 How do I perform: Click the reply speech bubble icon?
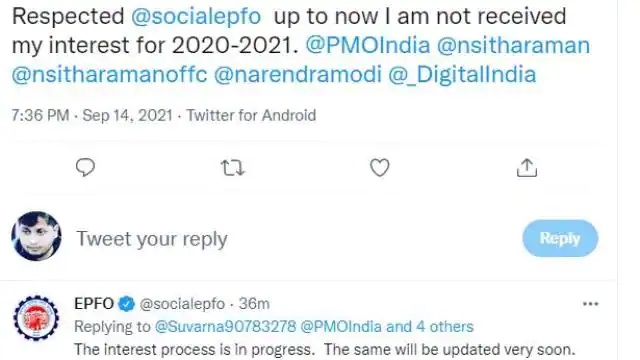pos(85,167)
